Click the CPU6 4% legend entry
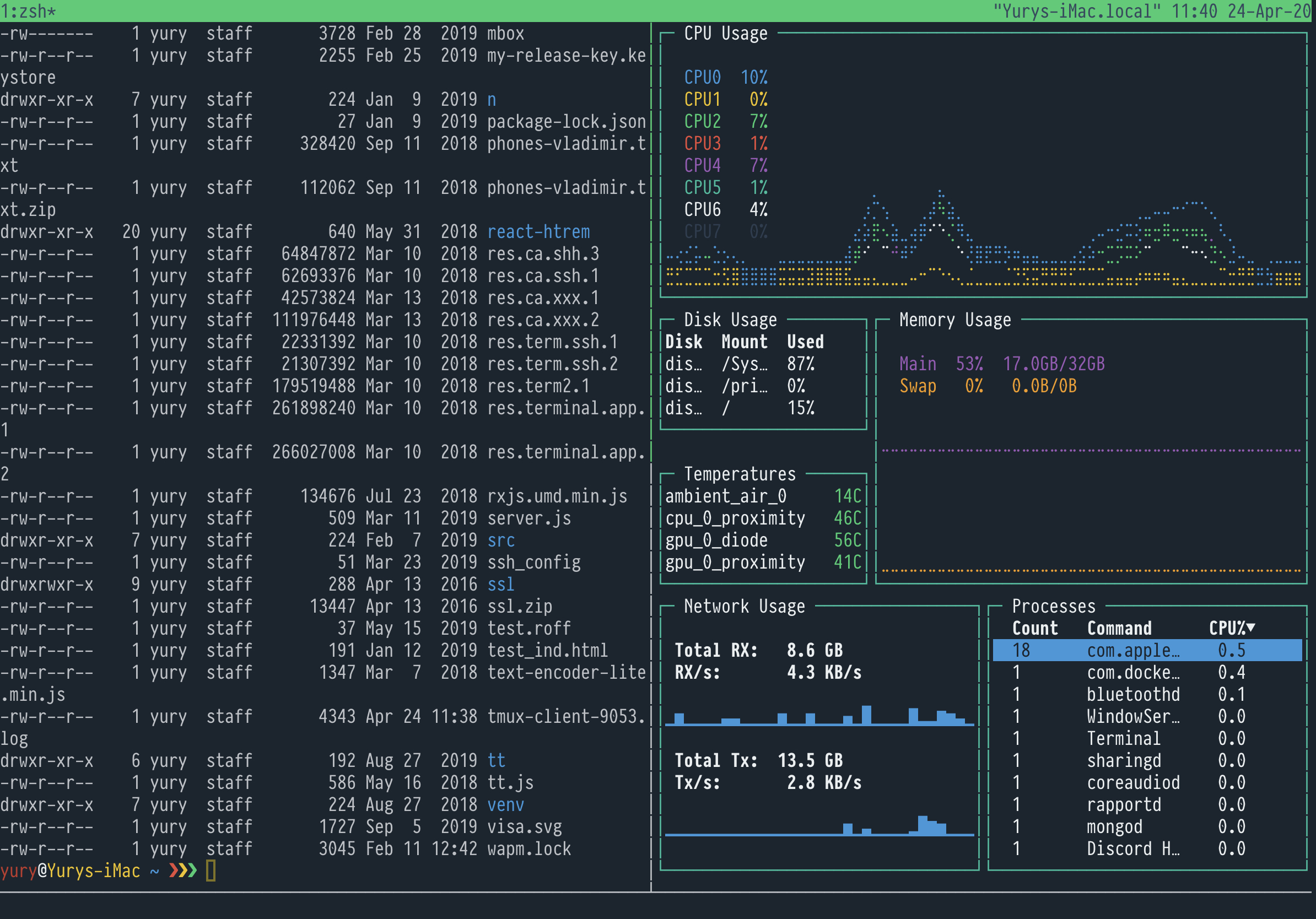The width and height of the screenshot is (1316, 919). pos(726,210)
